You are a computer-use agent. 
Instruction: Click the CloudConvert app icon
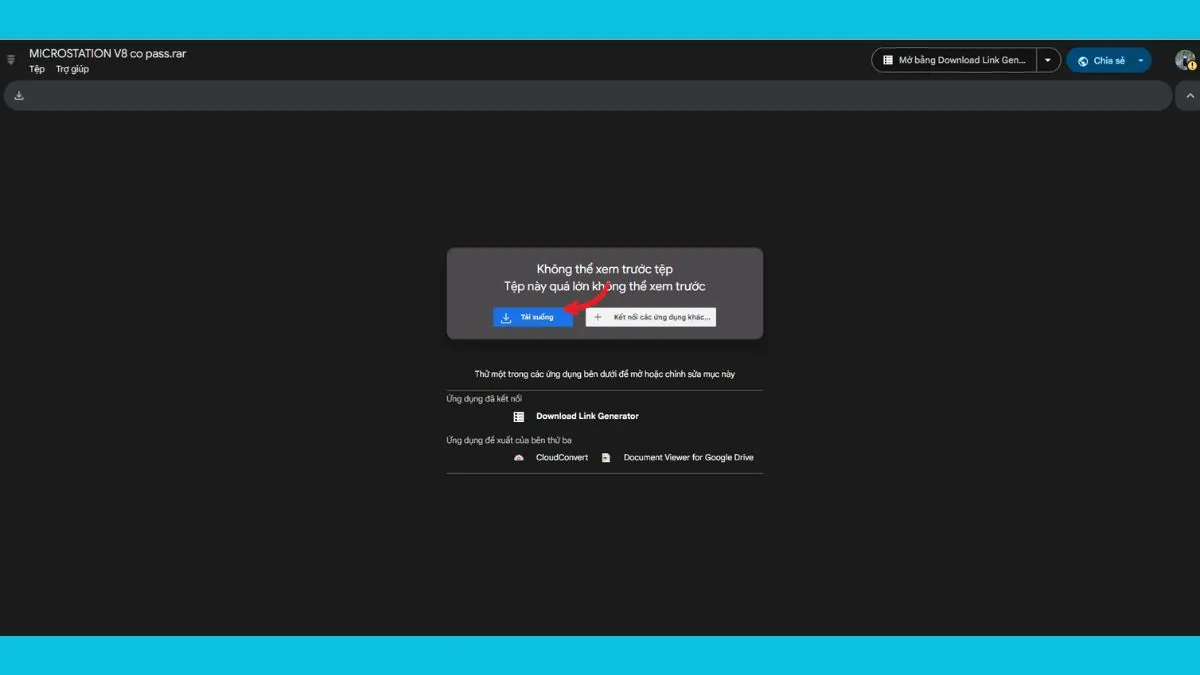pos(519,458)
